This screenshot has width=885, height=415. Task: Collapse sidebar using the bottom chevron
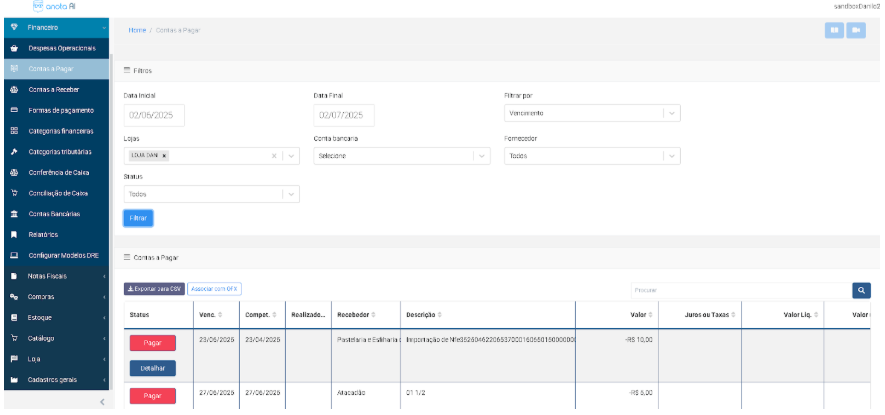point(102,401)
